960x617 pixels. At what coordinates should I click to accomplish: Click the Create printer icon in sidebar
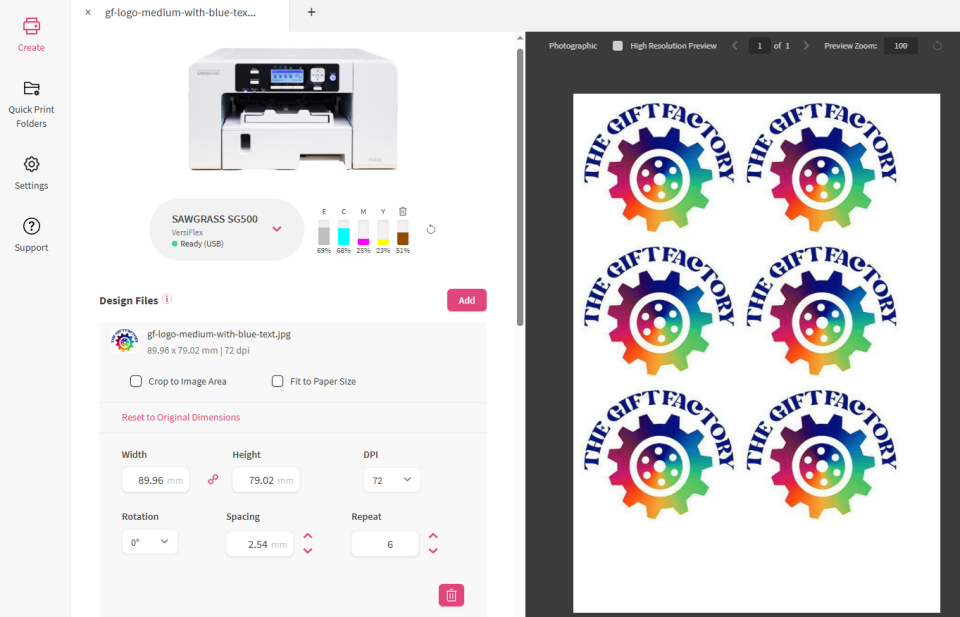click(31, 27)
